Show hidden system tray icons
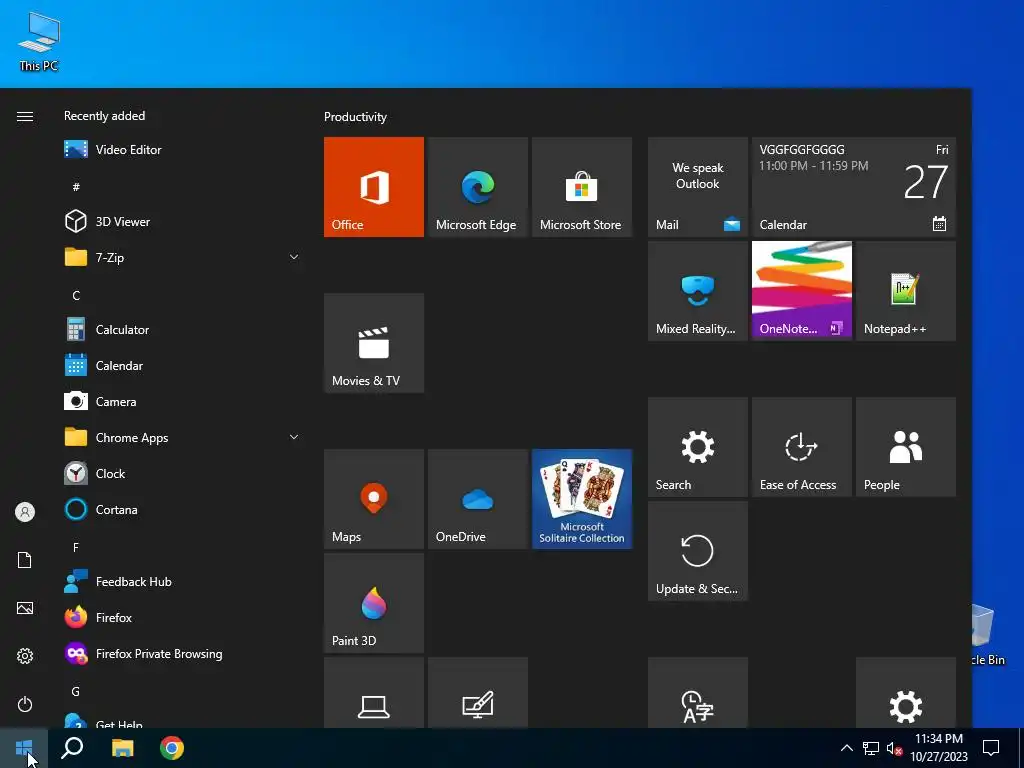The width and height of the screenshot is (1024, 768). point(846,748)
